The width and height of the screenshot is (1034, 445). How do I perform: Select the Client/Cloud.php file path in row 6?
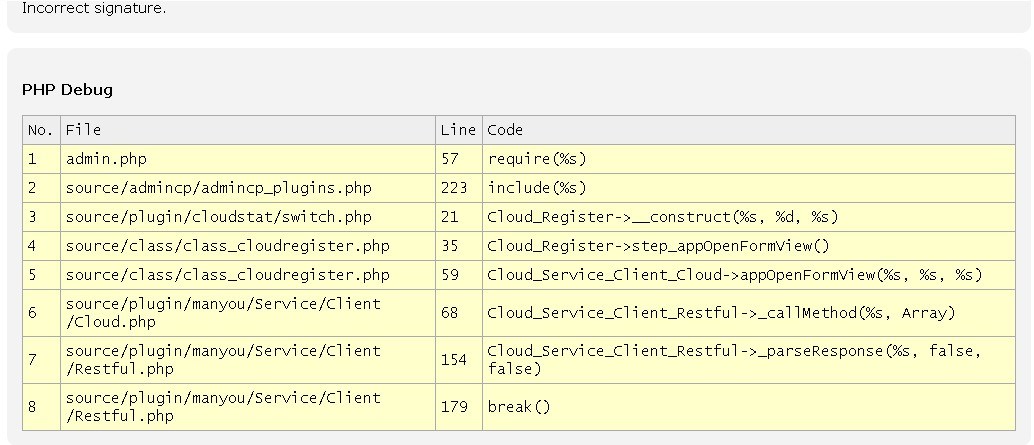pos(222,313)
